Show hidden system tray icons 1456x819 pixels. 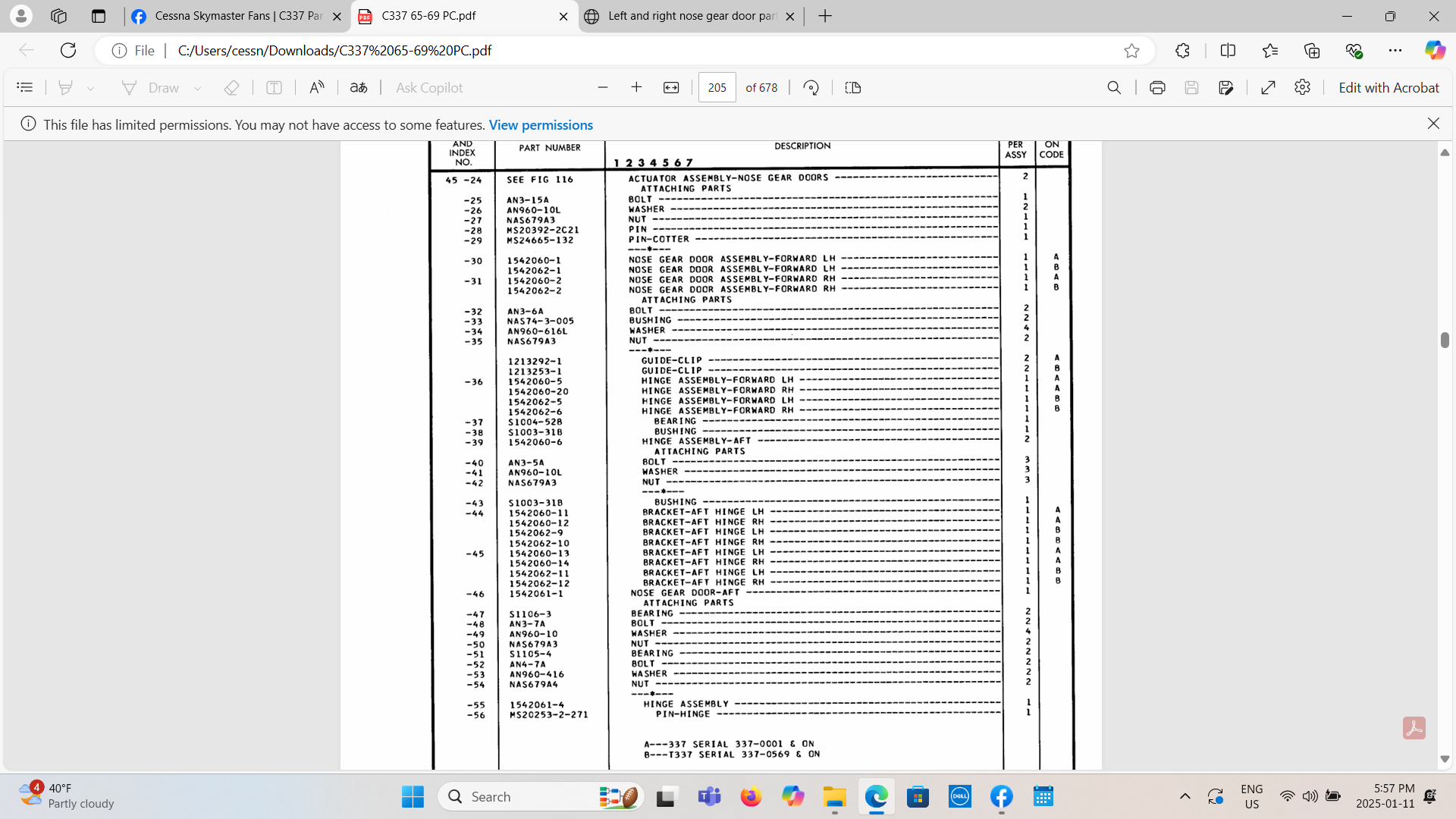1185,796
